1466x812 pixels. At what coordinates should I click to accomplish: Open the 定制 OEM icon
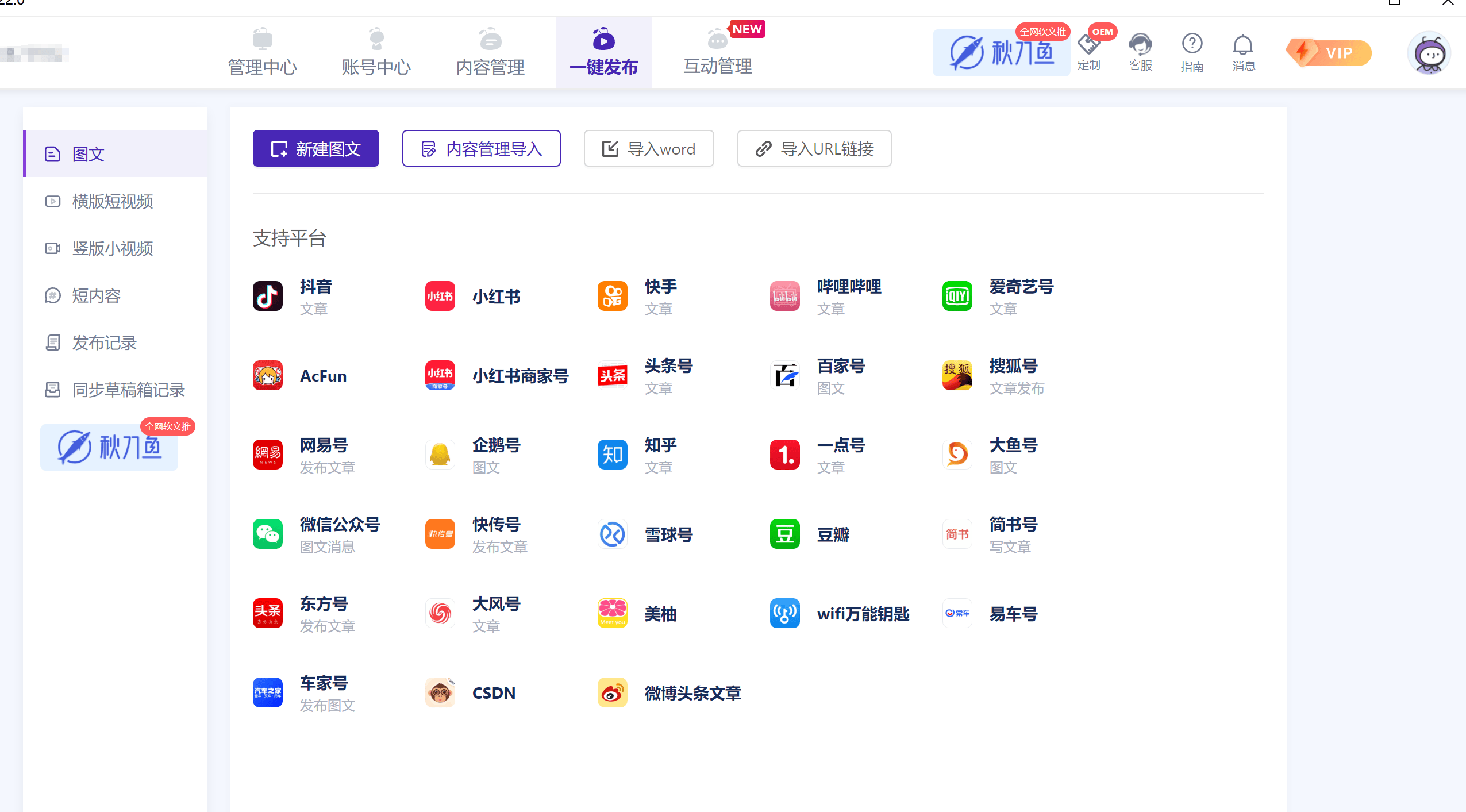[1088, 52]
